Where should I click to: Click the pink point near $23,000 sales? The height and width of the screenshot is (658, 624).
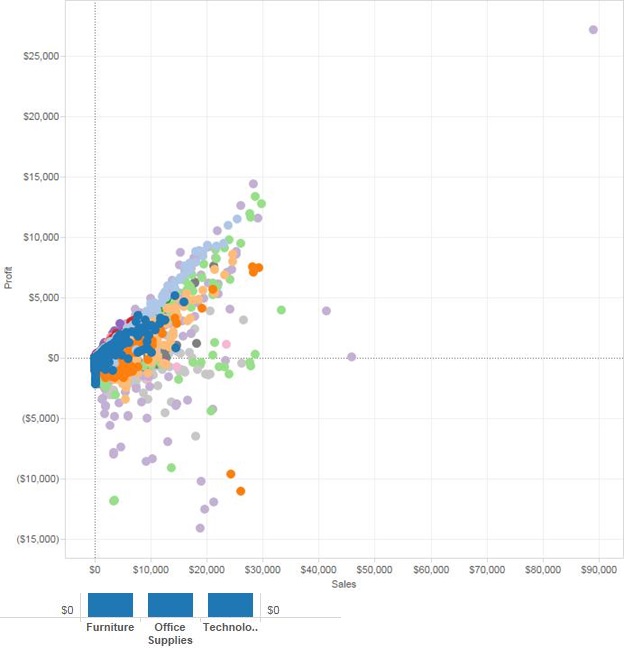(x=227, y=344)
